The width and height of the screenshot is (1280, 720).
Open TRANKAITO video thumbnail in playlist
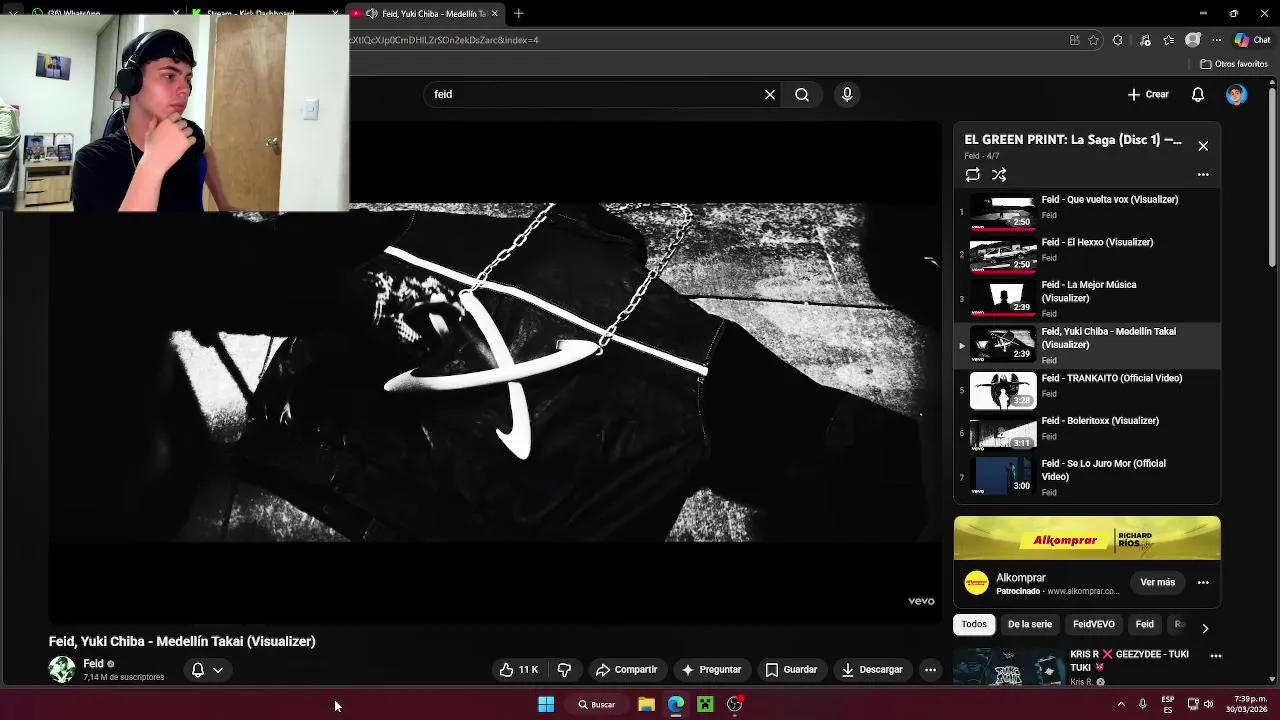(1003, 390)
